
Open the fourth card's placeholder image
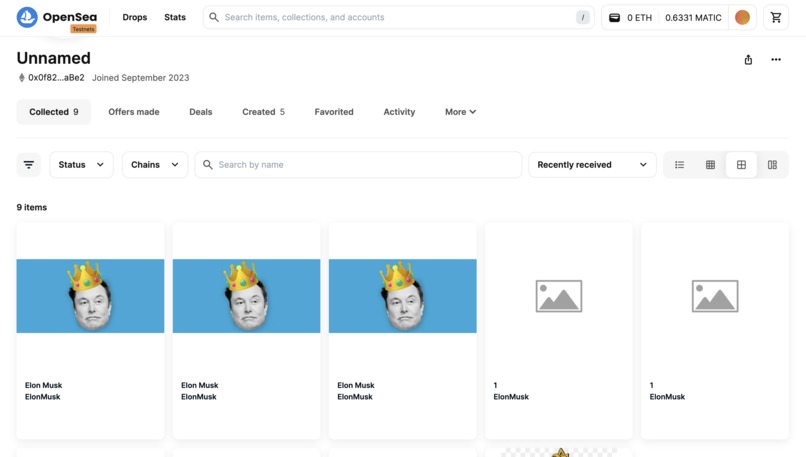point(559,296)
